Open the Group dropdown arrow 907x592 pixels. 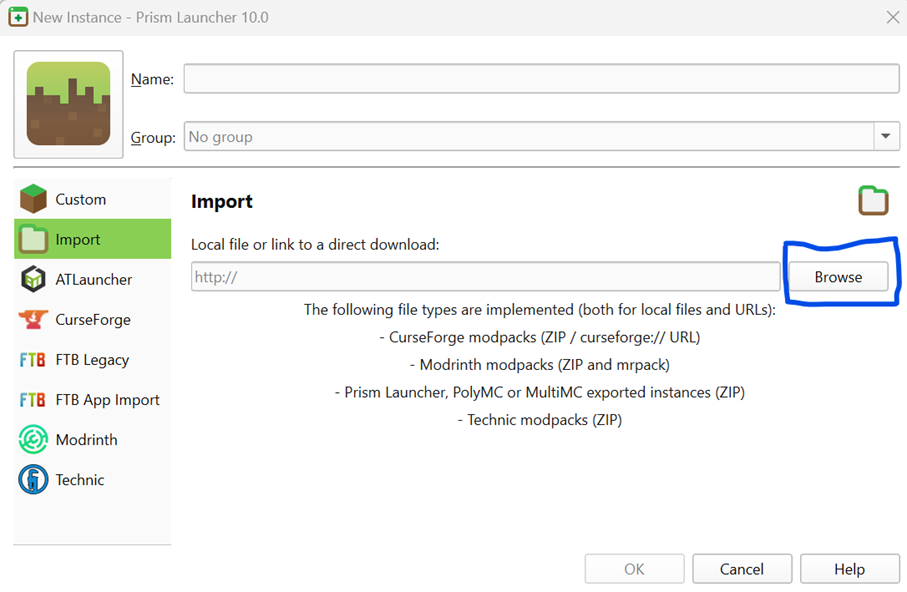[886, 136]
